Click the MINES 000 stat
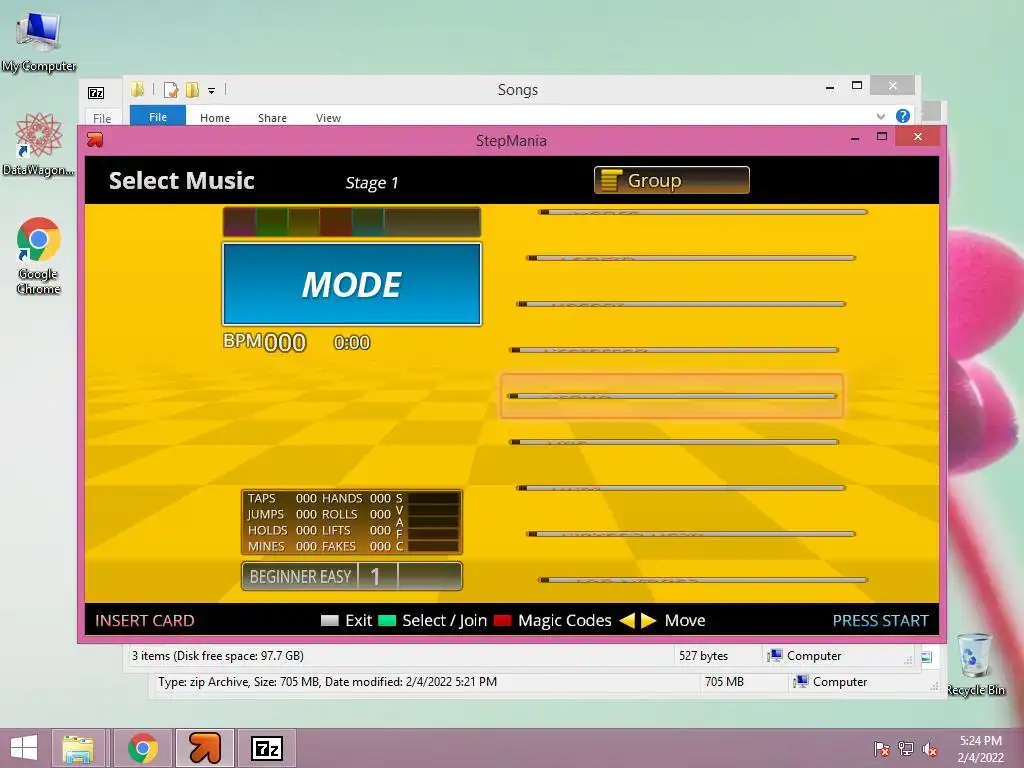Viewport: 1024px width, 768px height. [282, 546]
